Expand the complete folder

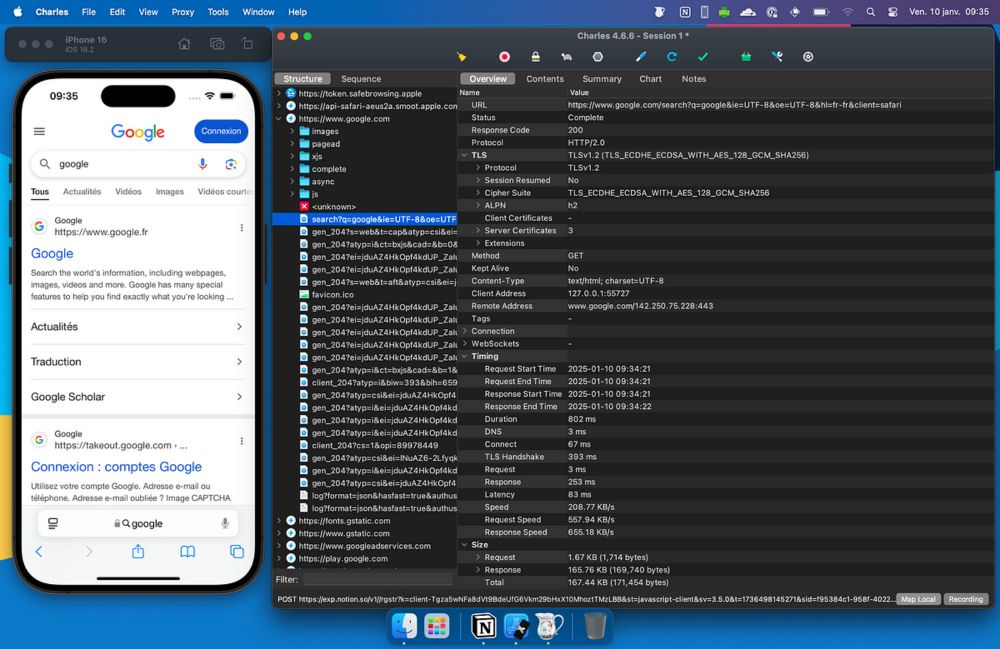coord(292,169)
